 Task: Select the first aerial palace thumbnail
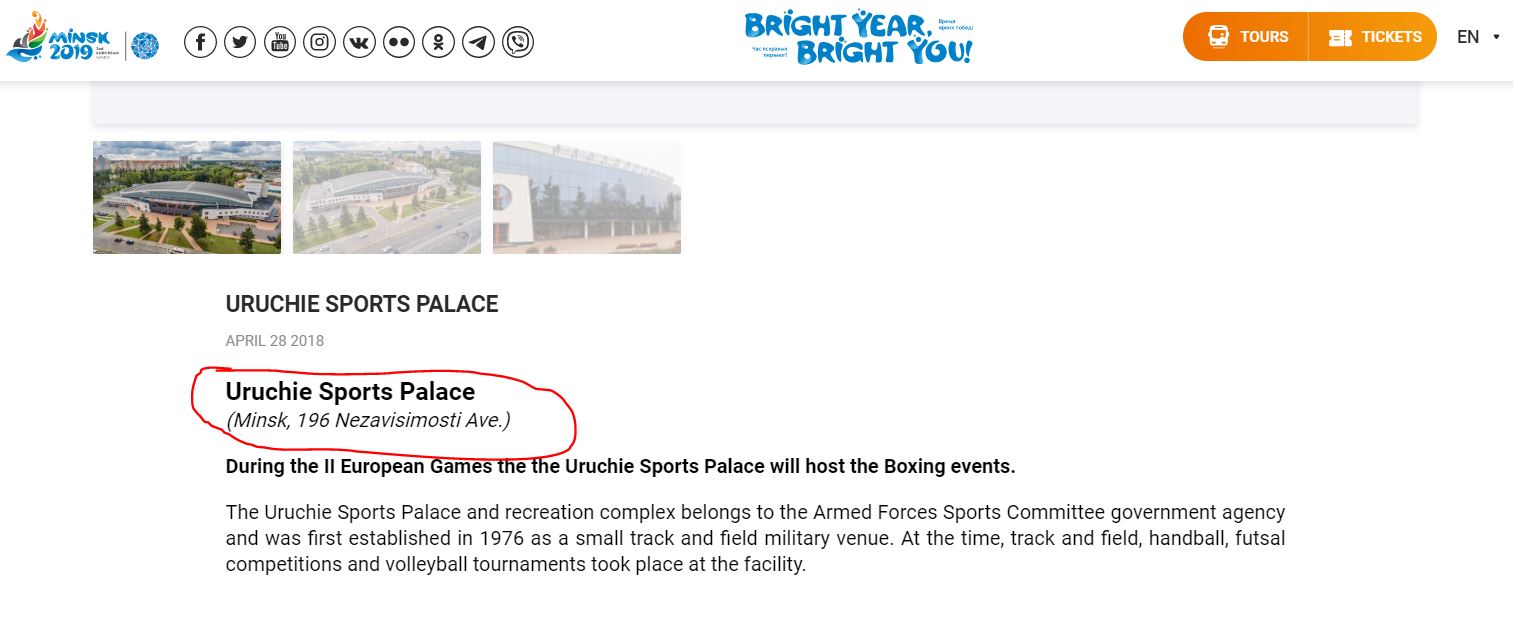[187, 197]
